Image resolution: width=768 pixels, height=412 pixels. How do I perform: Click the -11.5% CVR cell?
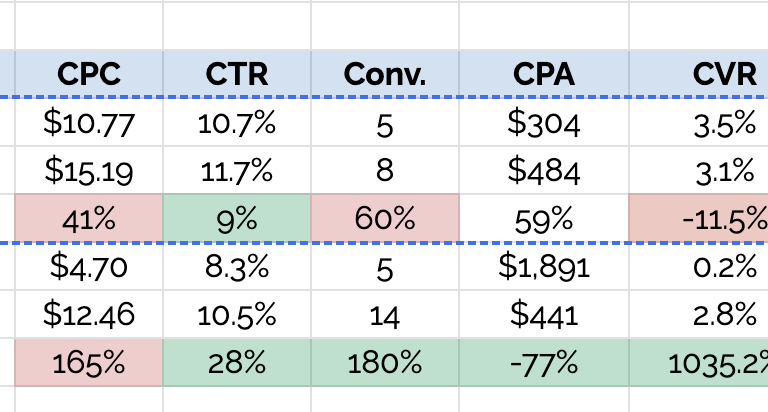(699, 218)
